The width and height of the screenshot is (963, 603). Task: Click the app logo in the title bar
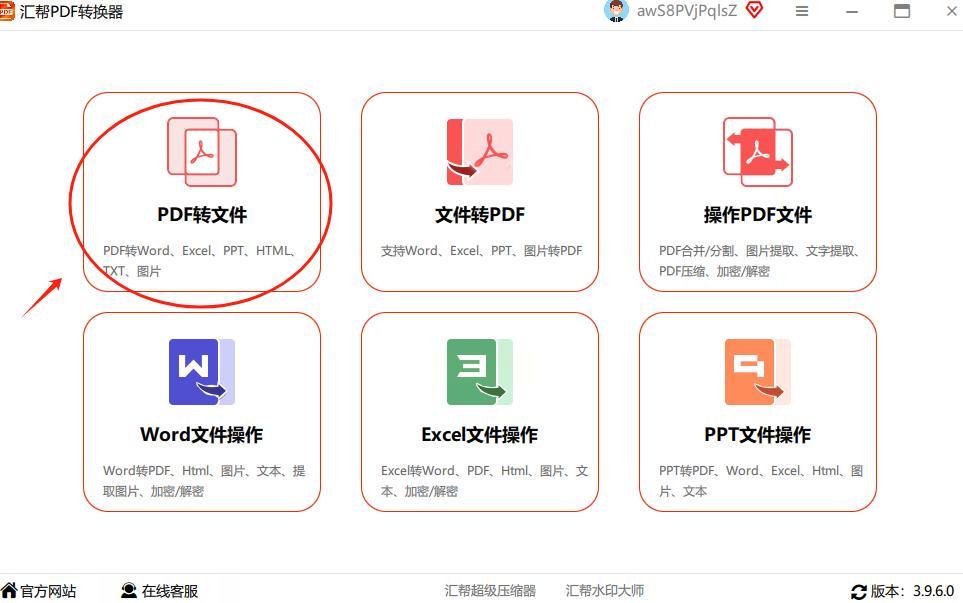pyautogui.click(x=10, y=11)
